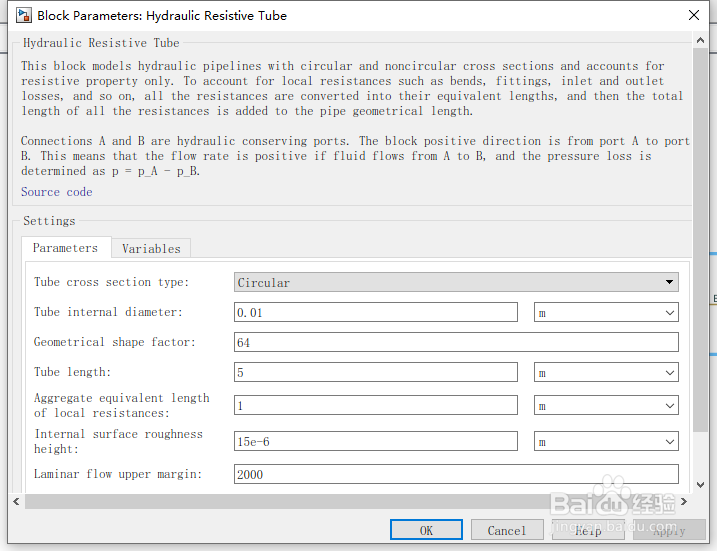
Task: Click the 'Laminar flow upper margin:' label
Action: (x=118, y=474)
